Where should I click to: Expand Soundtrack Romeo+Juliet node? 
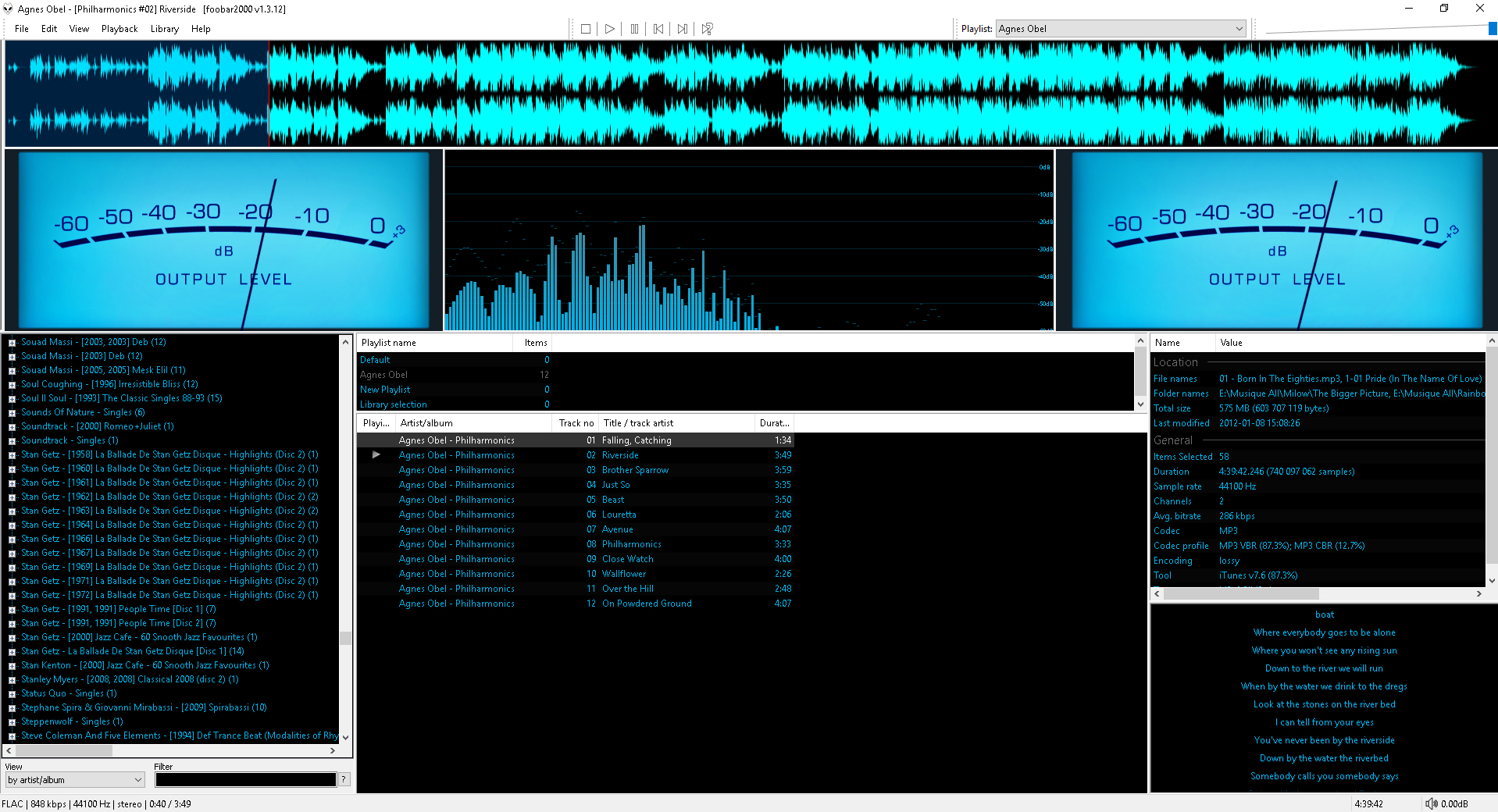pyautogui.click(x=12, y=427)
